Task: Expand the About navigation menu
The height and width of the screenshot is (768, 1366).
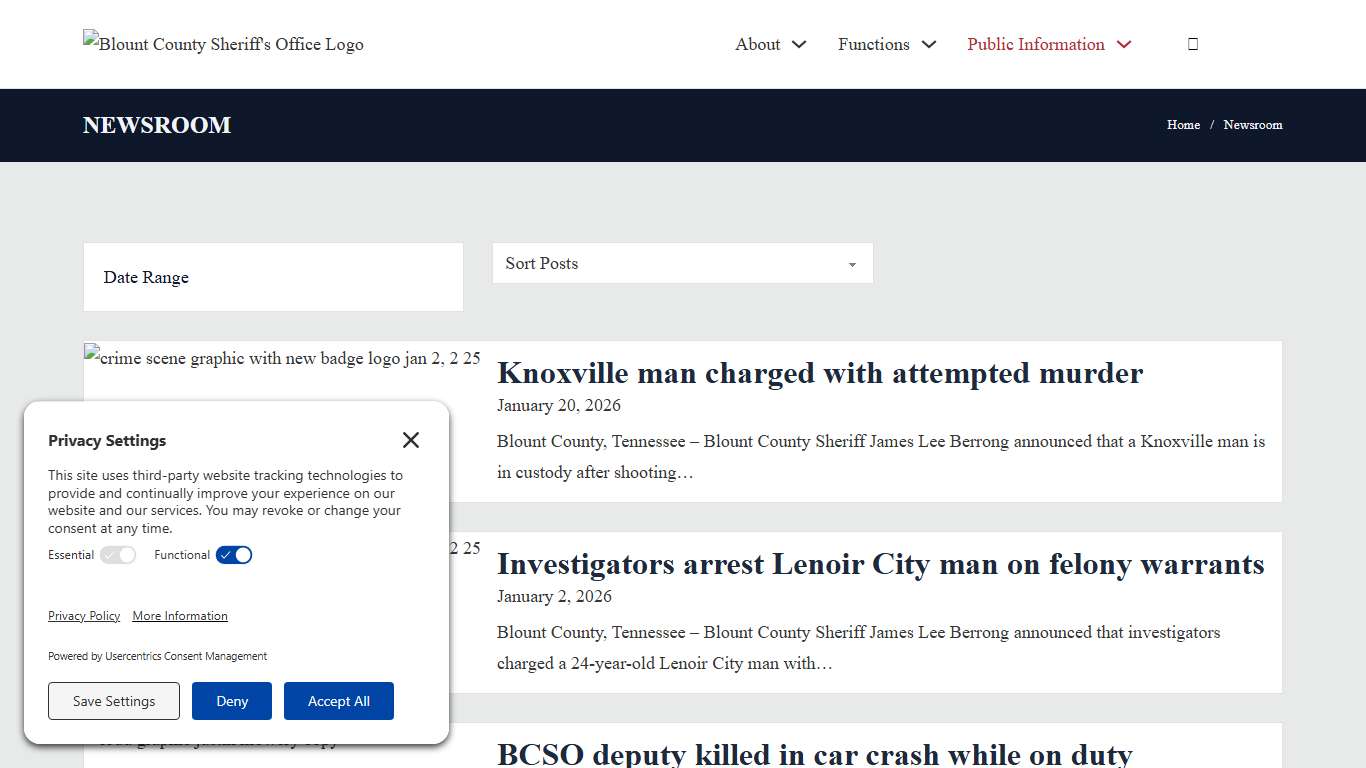Action: [x=757, y=44]
